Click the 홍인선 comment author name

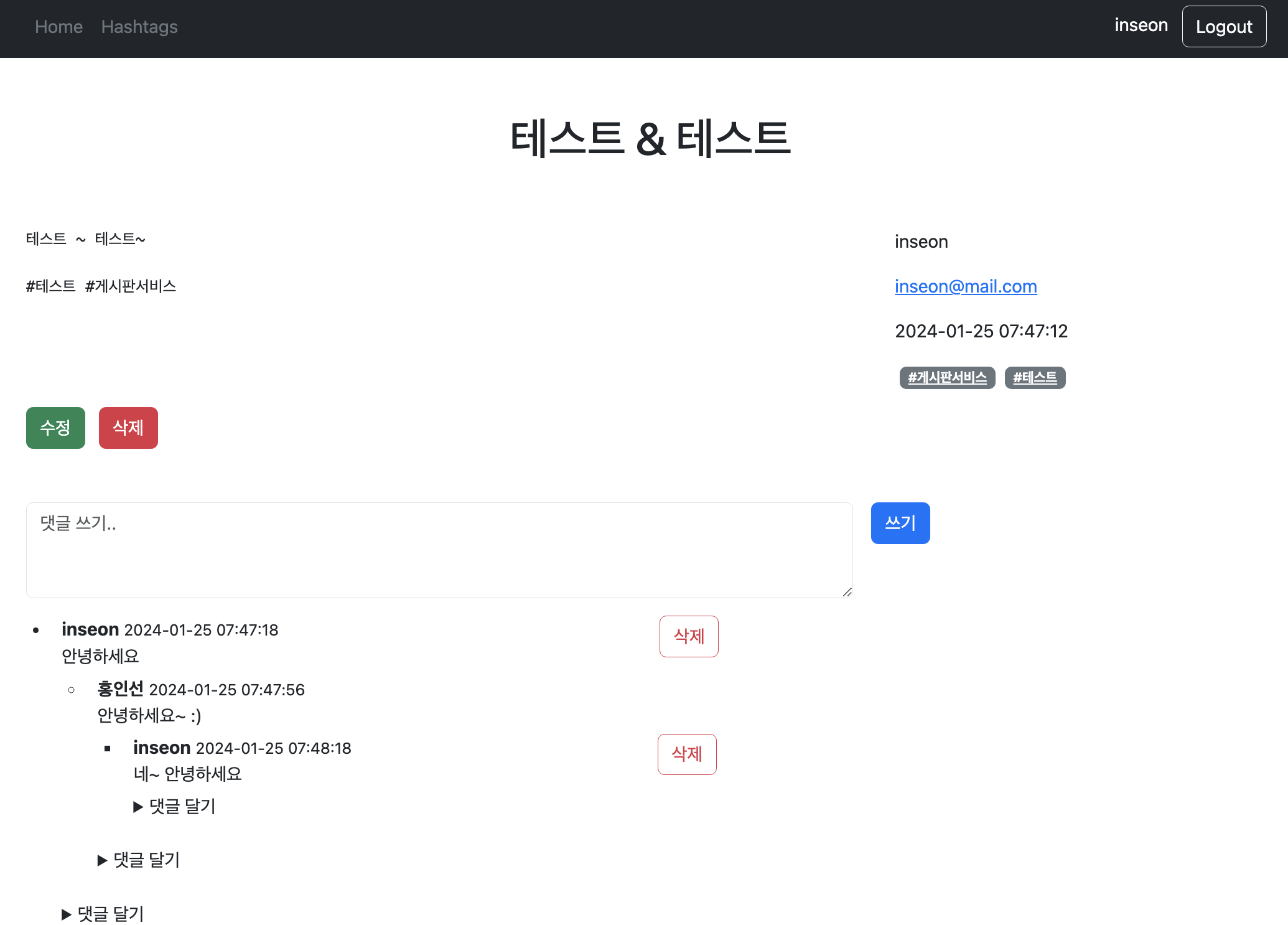pos(120,689)
